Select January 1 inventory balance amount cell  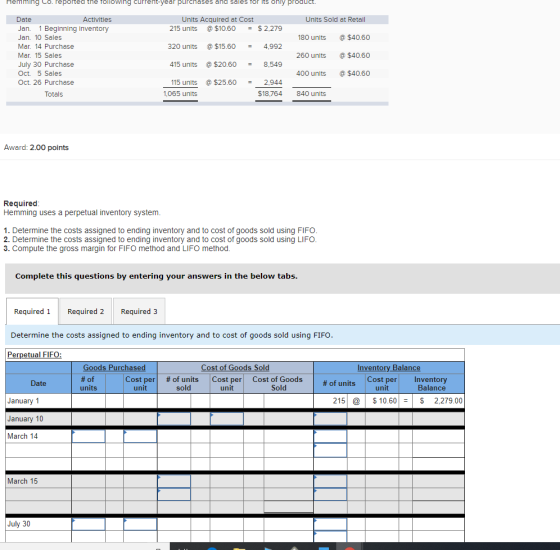438,401
